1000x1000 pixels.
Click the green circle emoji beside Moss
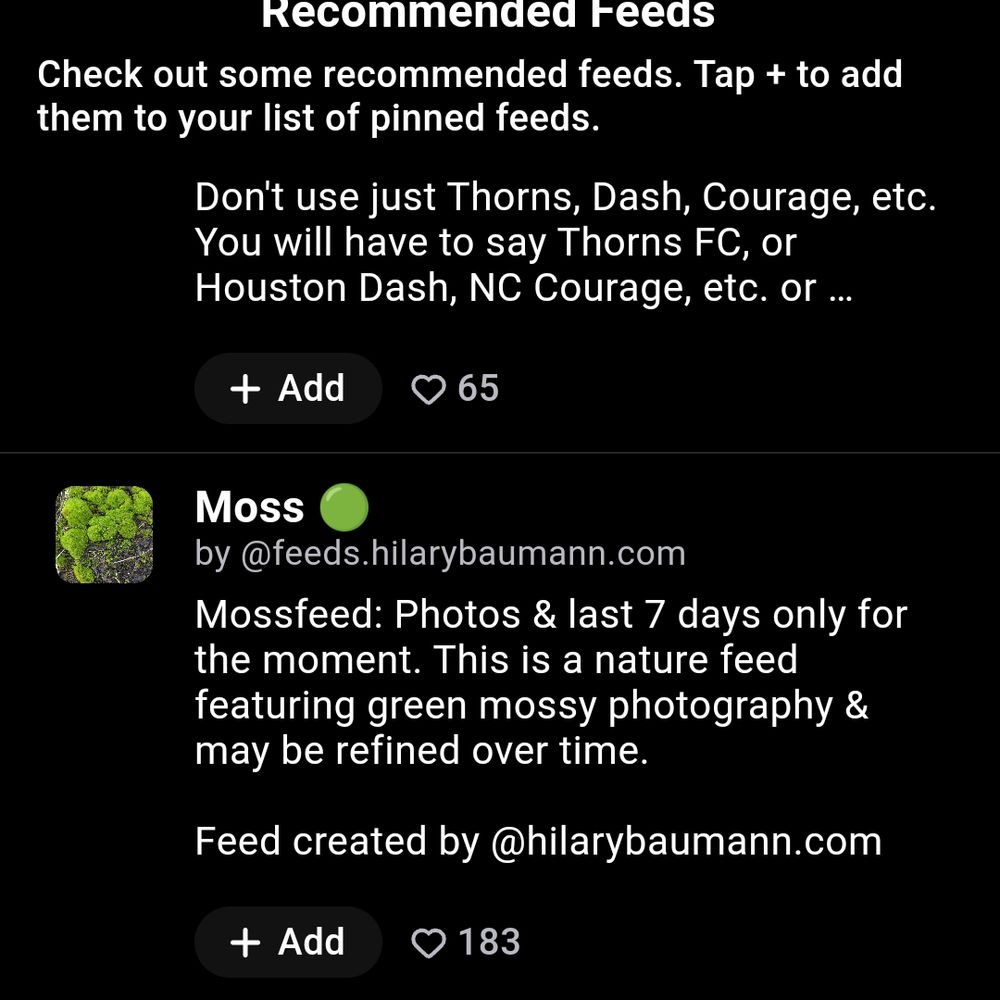tap(344, 508)
